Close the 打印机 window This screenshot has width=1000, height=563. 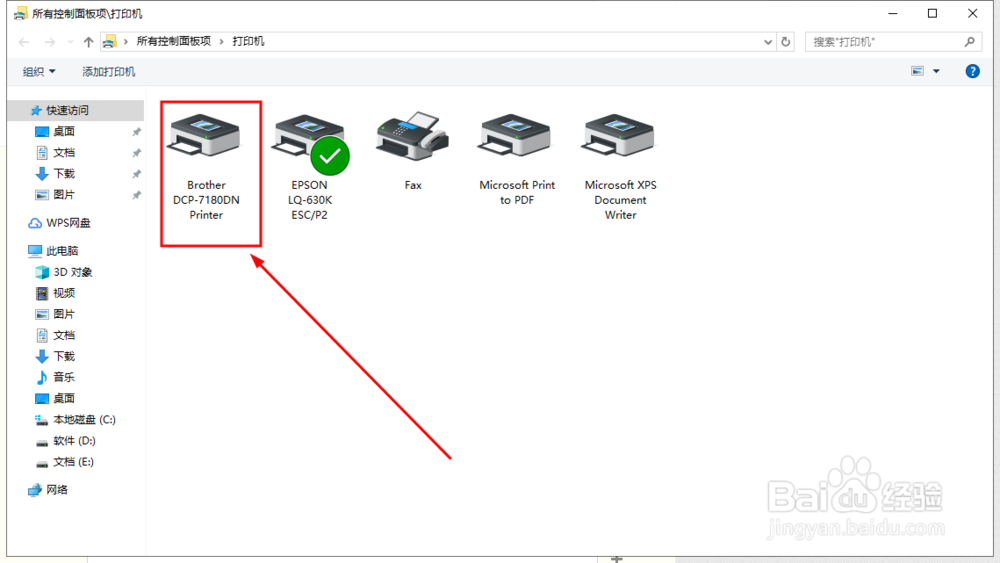(972, 13)
